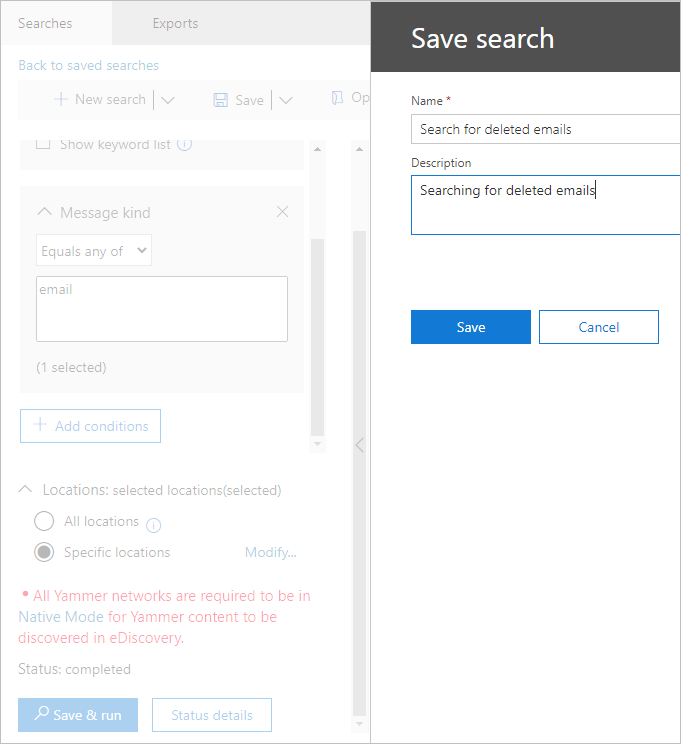Enable the Show keyword list checkbox
This screenshot has height=744, width=681.
[x=43, y=144]
